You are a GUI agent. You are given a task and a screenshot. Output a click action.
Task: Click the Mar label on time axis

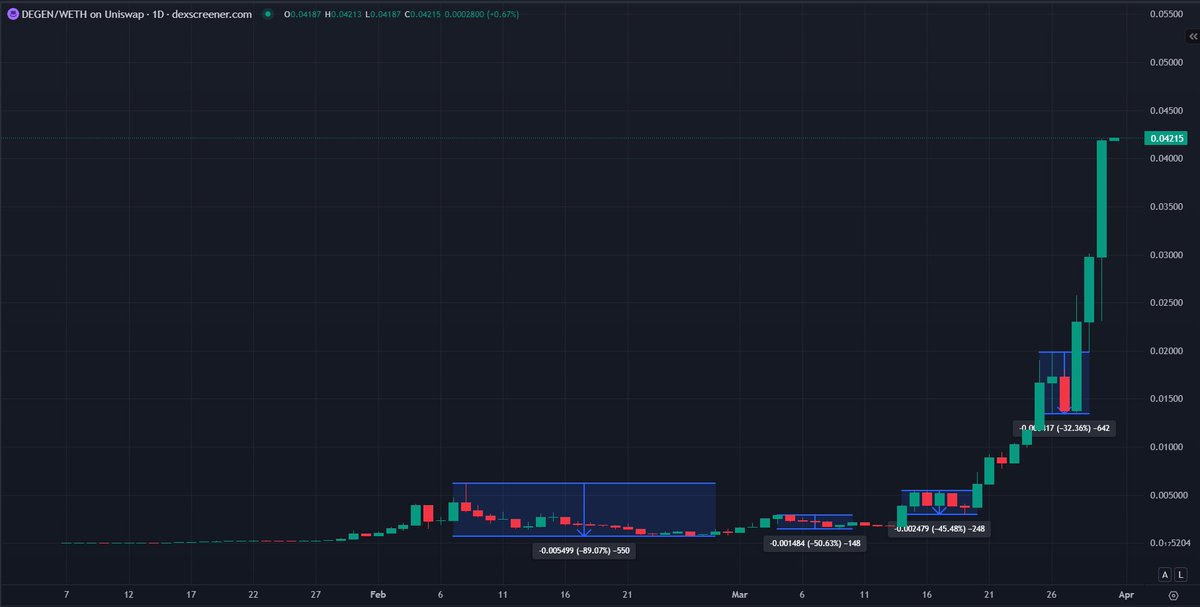[x=739, y=594]
